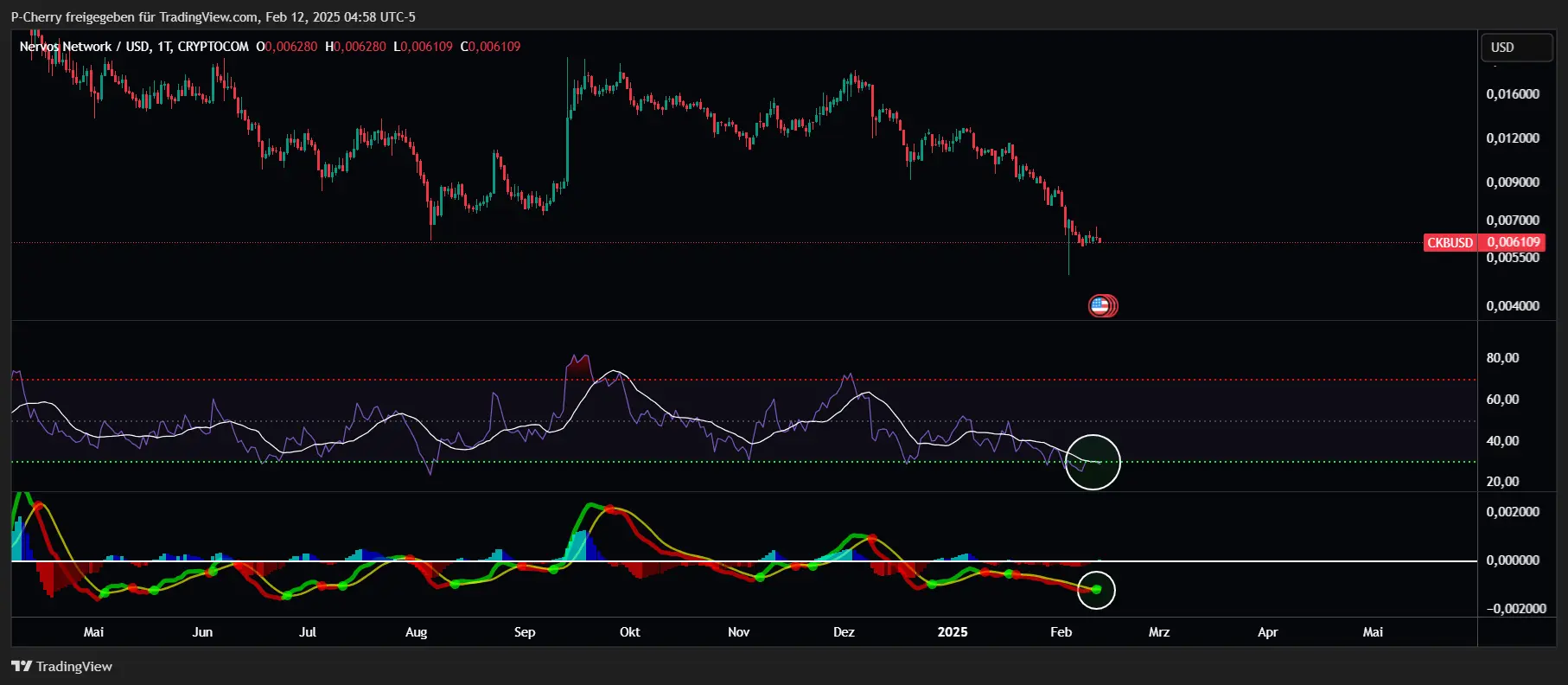This screenshot has height=685, width=1568.
Task: Click the 0,002000 MACD scale label
Action: [x=1513, y=512]
